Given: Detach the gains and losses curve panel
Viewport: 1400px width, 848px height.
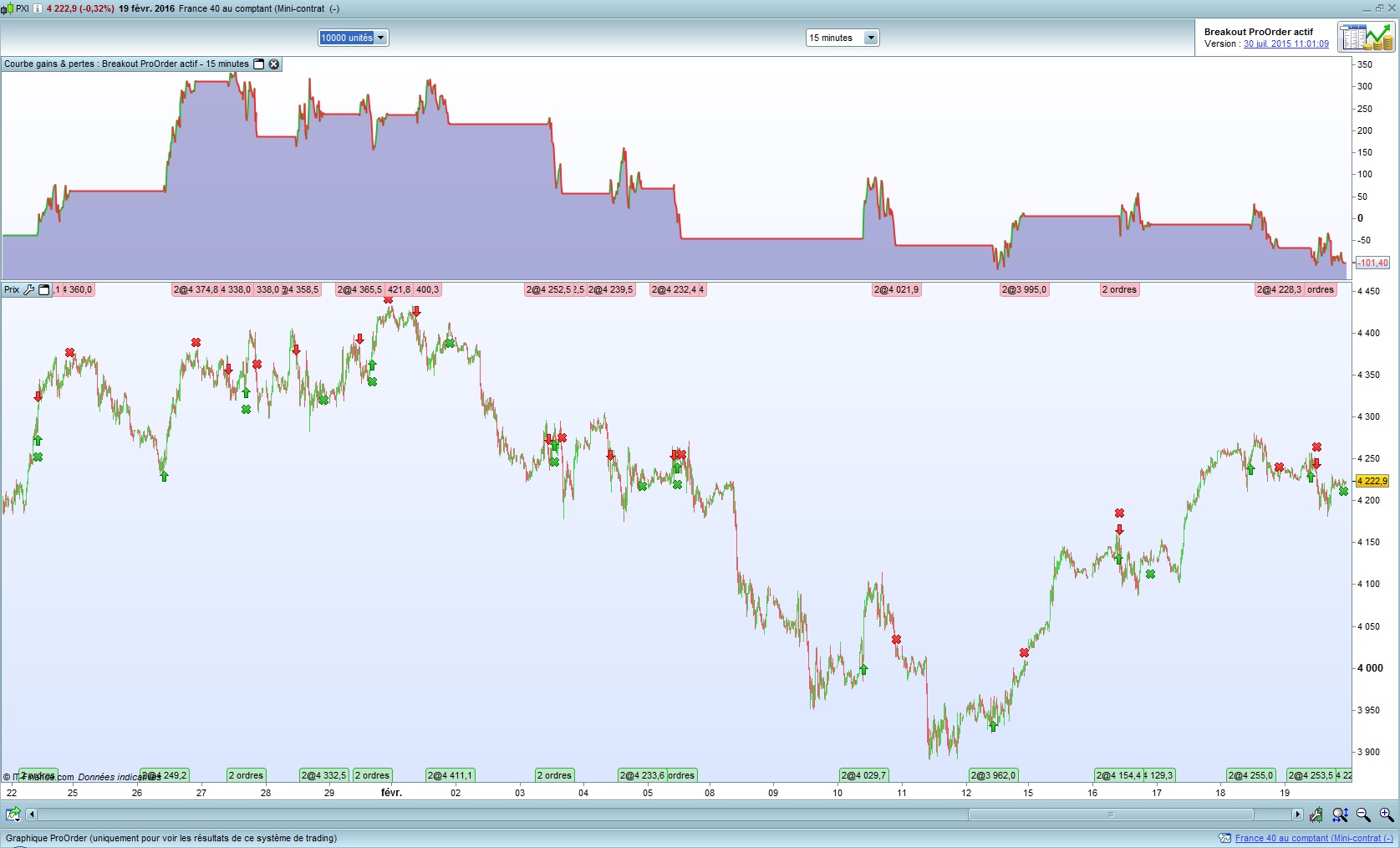Looking at the screenshot, I should pyautogui.click(x=259, y=64).
